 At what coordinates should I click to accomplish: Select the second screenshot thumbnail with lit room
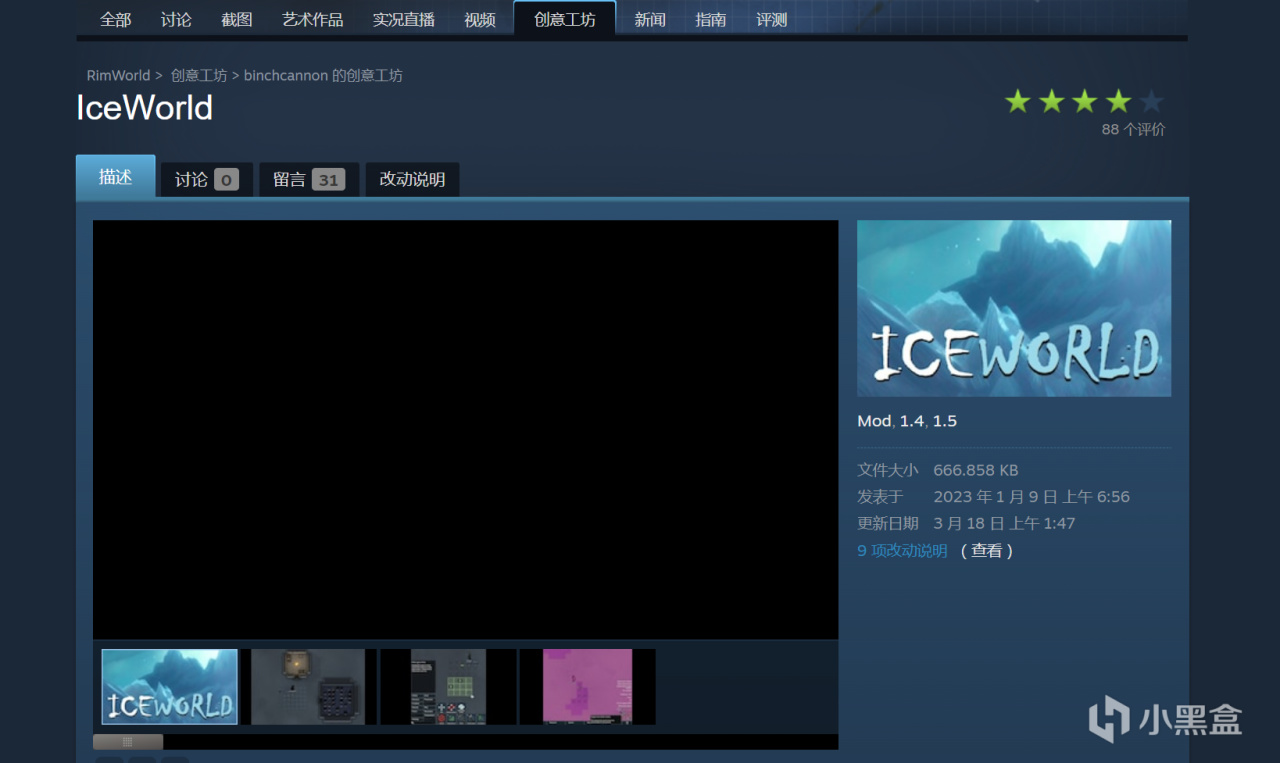tap(308, 687)
